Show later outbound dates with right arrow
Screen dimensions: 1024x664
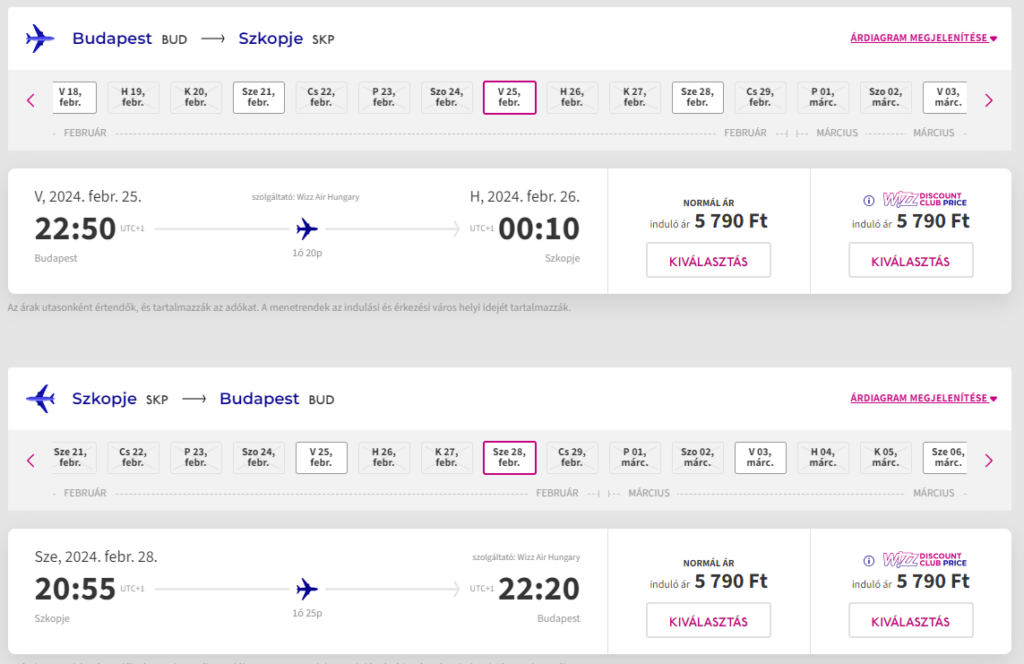point(989,100)
